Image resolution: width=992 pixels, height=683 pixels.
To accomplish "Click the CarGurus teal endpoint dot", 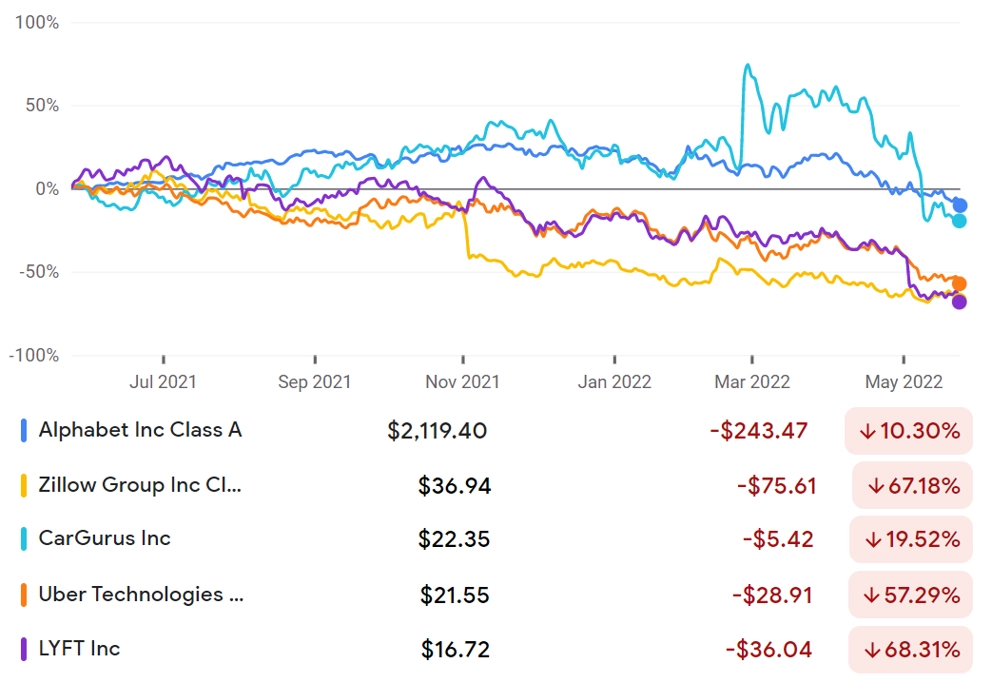I will 959,221.
